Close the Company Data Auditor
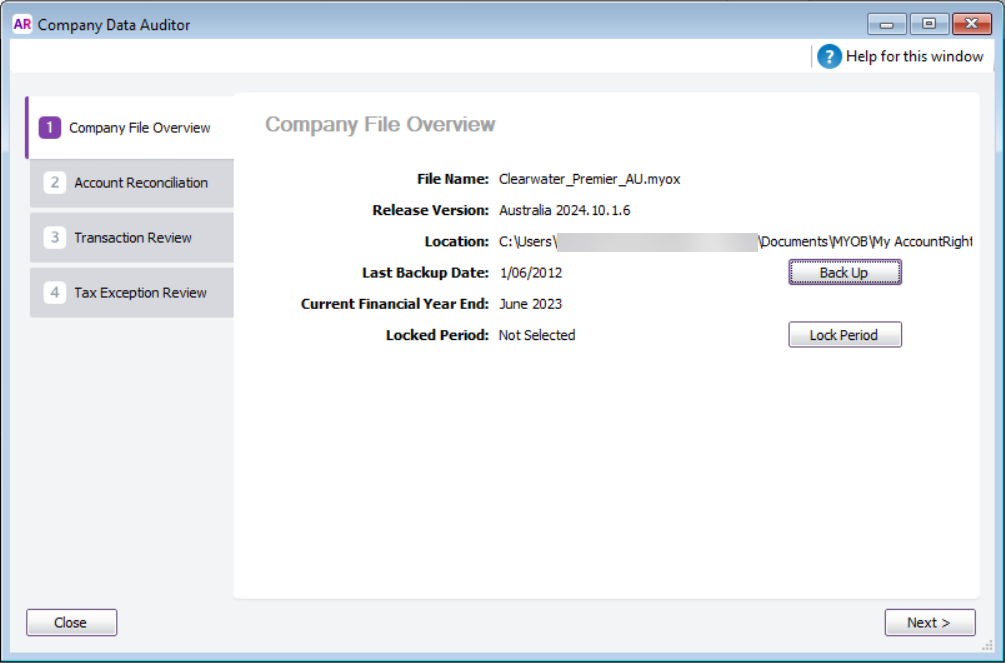Screen dimensions: 1005x663 coord(70,622)
